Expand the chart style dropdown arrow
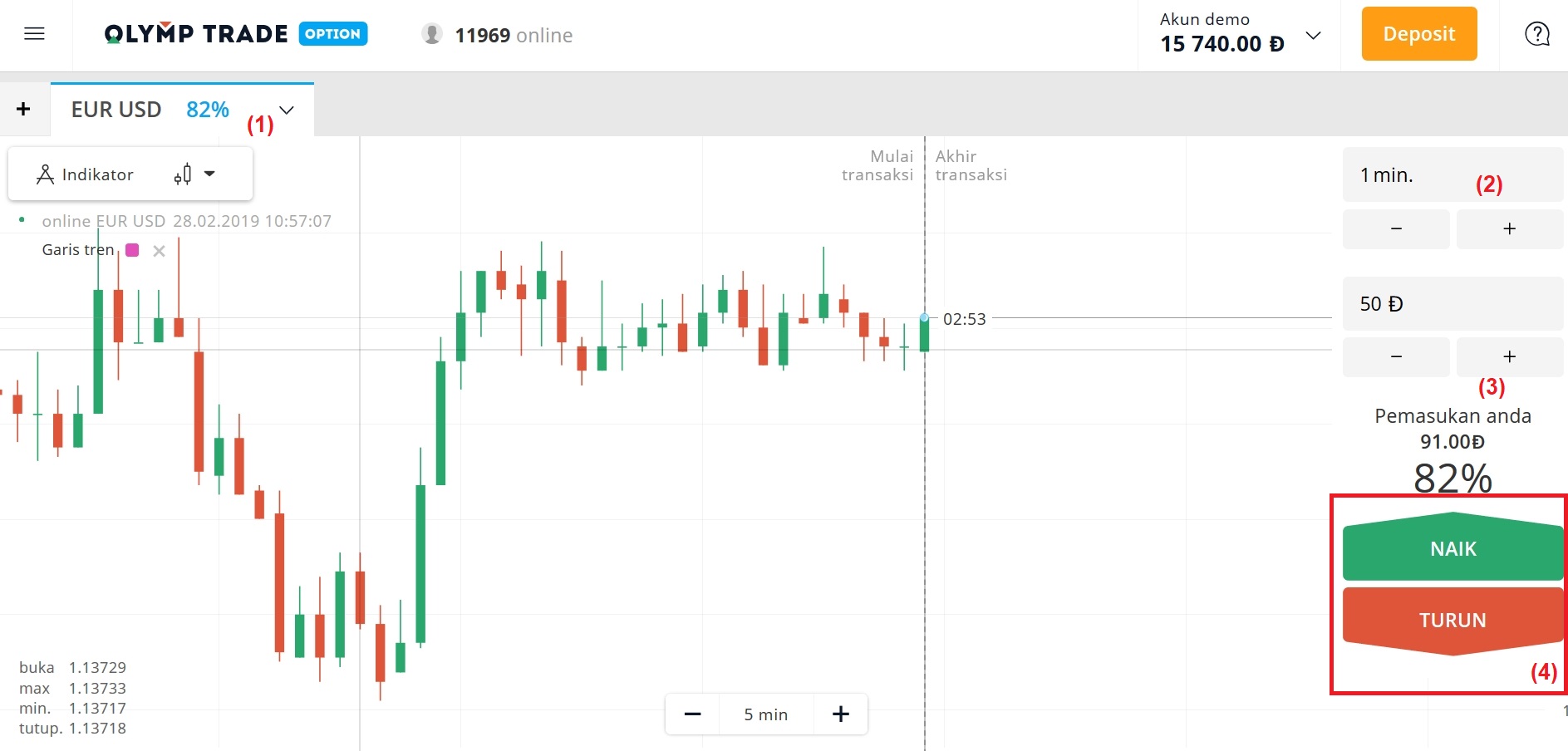1568x751 pixels. click(209, 174)
